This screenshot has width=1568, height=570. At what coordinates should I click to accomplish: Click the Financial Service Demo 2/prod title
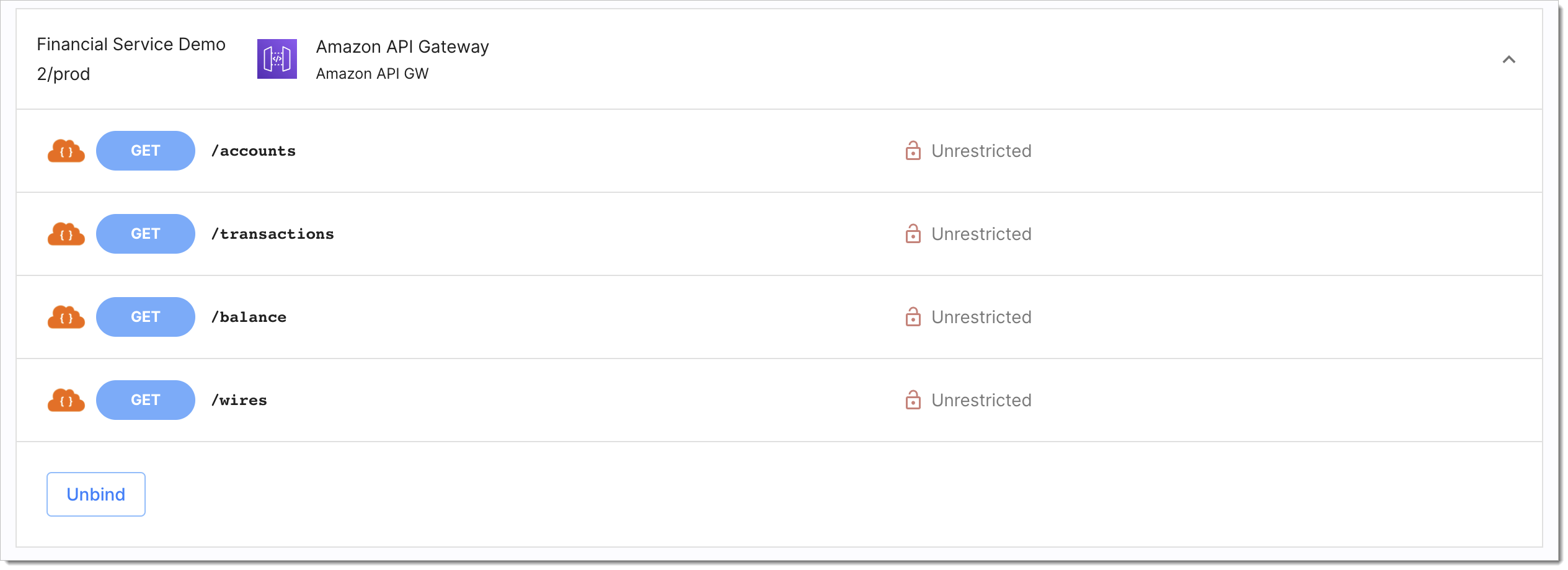(131, 59)
